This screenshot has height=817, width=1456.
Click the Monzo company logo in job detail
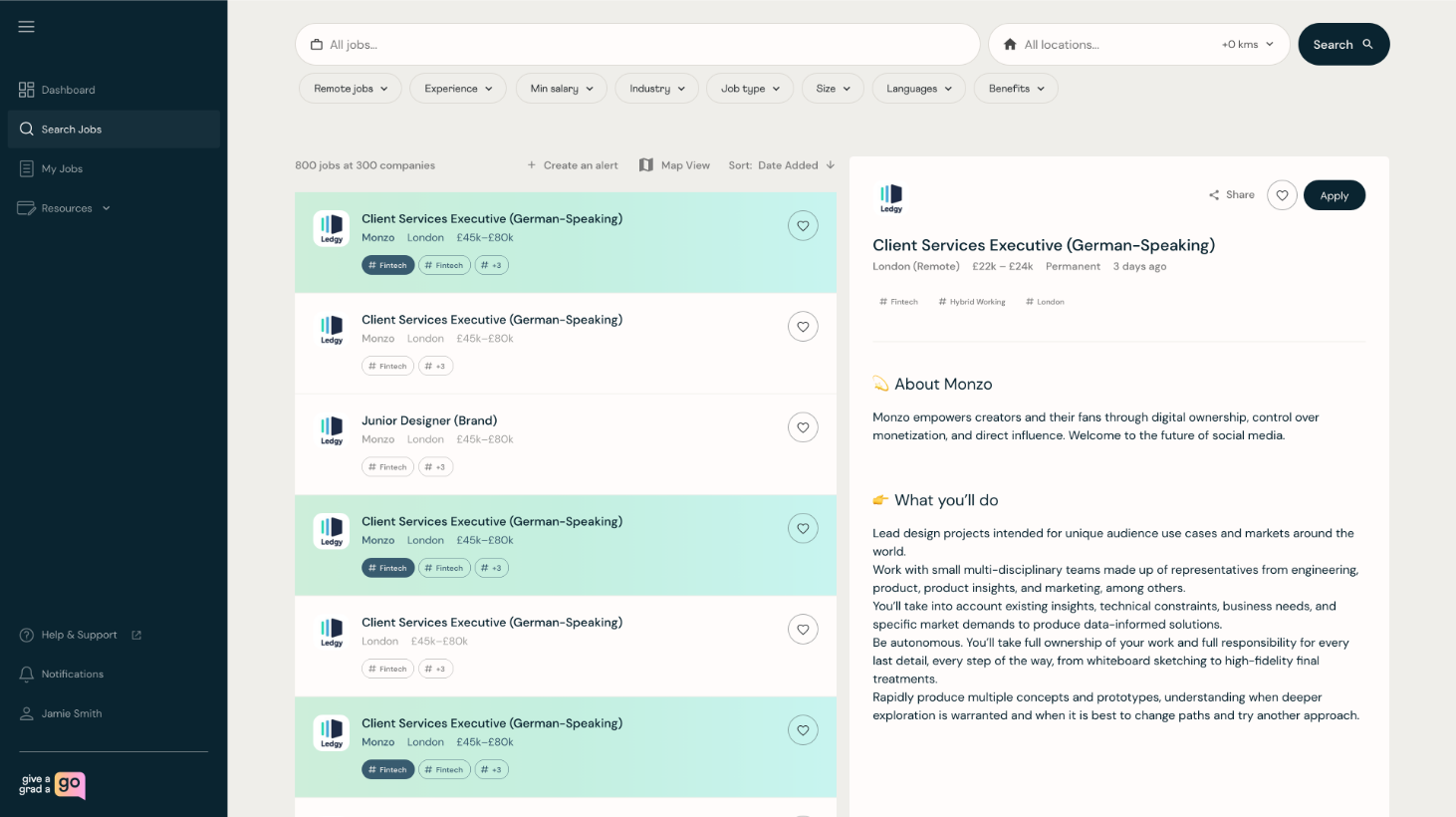coord(891,197)
